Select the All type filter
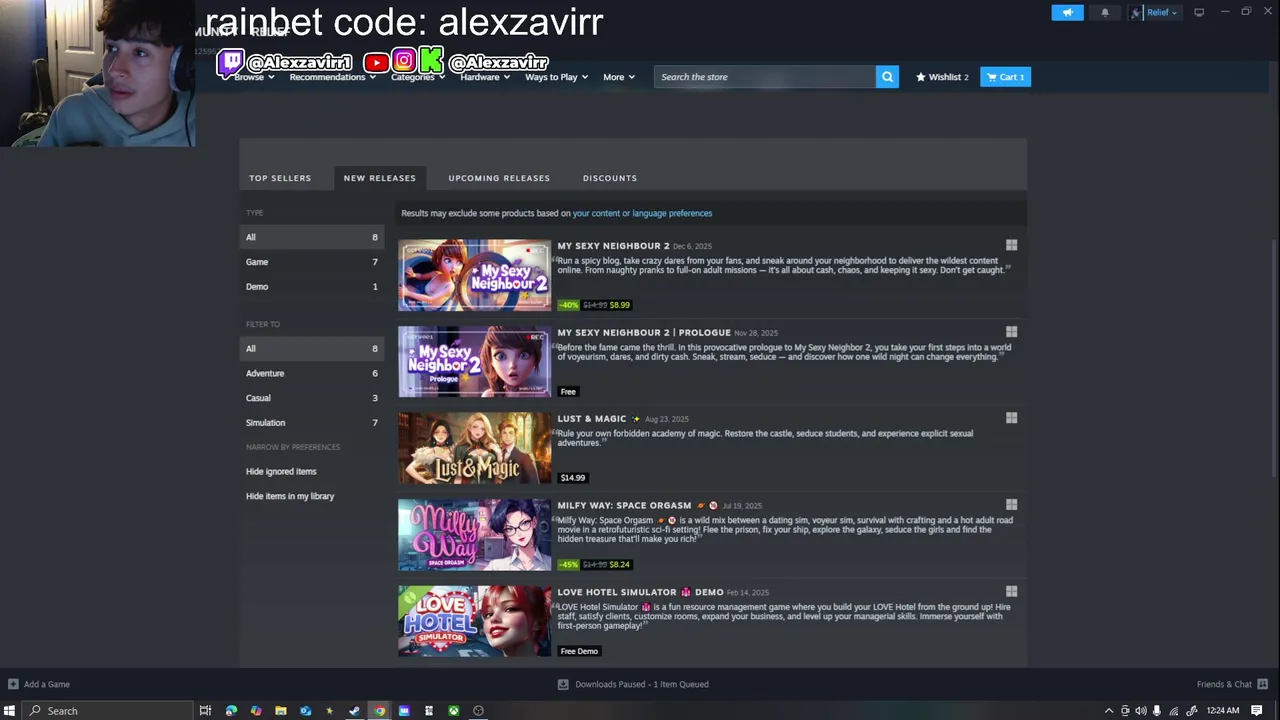 click(312, 237)
